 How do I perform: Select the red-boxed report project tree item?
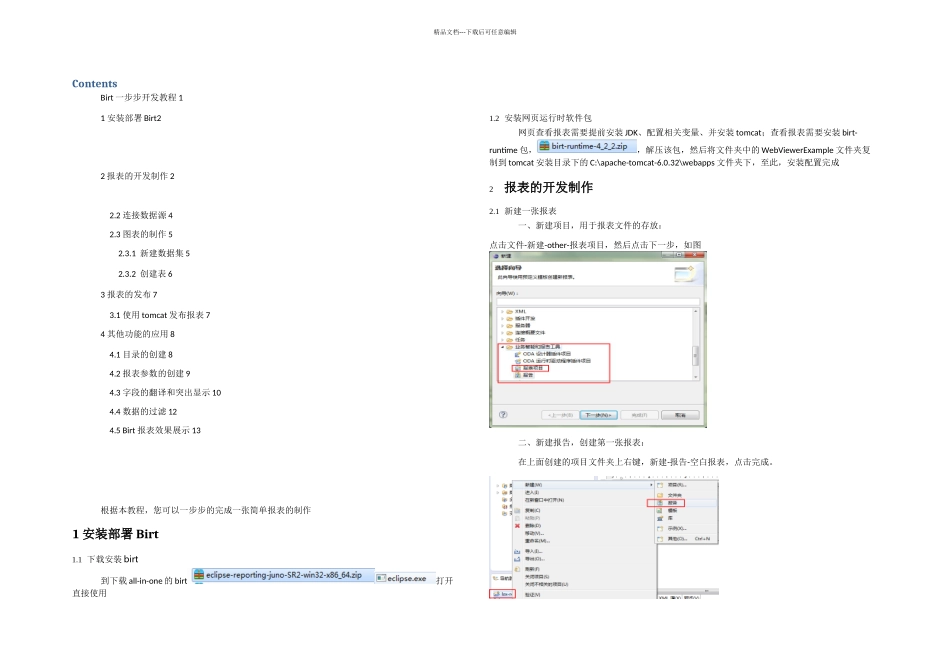click(x=530, y=368)
